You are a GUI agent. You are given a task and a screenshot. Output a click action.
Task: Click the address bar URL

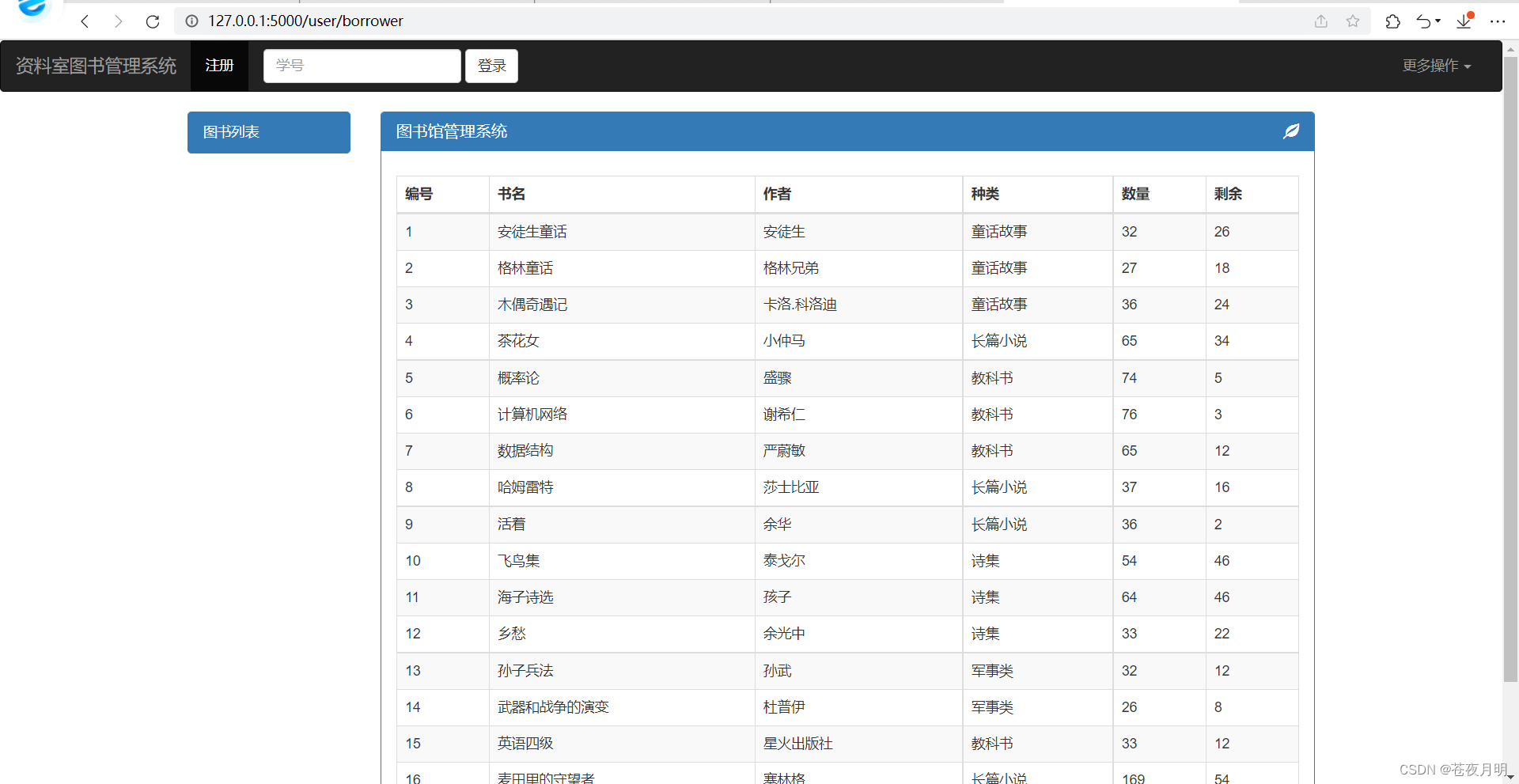click(305, 21)
